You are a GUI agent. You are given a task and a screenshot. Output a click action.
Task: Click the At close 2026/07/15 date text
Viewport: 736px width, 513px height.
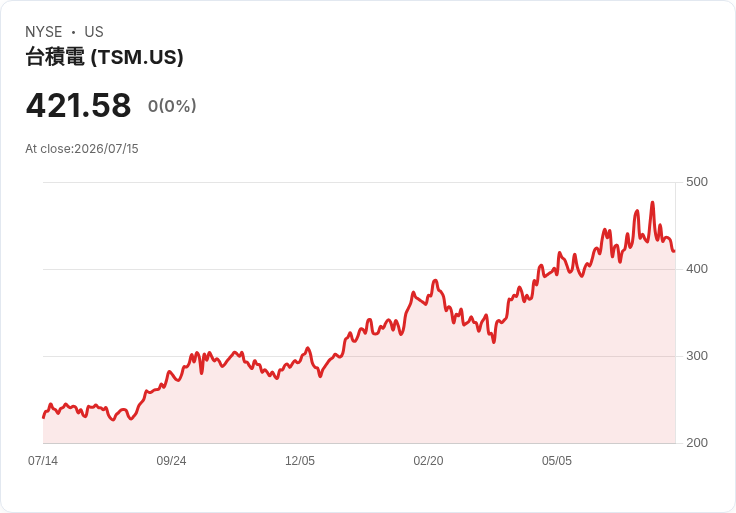82,149
